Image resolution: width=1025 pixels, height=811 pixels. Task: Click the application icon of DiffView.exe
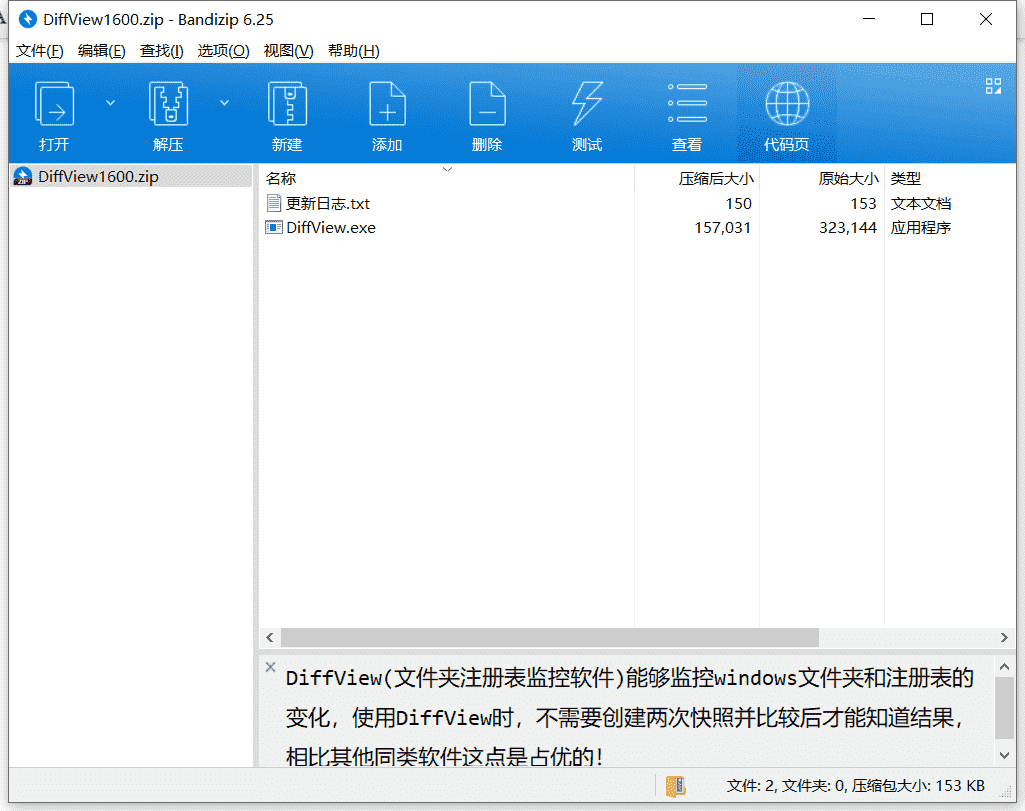tap(274, 227)
